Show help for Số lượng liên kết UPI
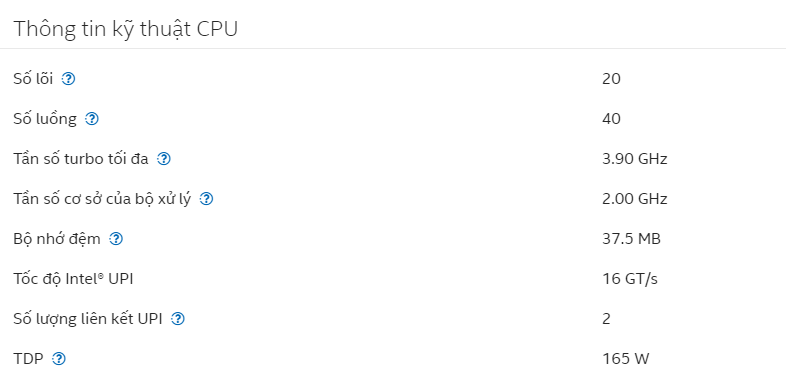This screenshot has width=786, height=392. pyautogui.click(x=178, y=319)
